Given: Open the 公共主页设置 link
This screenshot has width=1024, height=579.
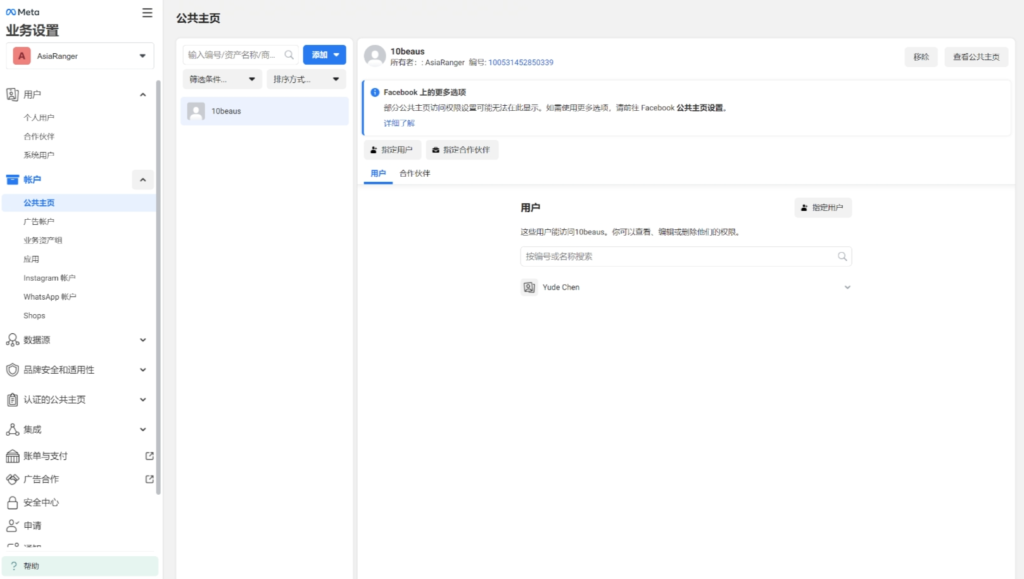Looking at the screenshot, I should (x=699, y=108).
